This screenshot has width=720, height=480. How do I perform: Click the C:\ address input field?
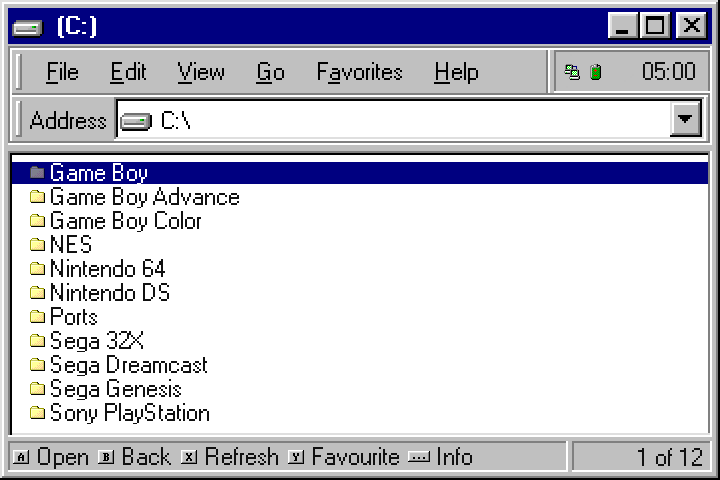pos(409,119)
